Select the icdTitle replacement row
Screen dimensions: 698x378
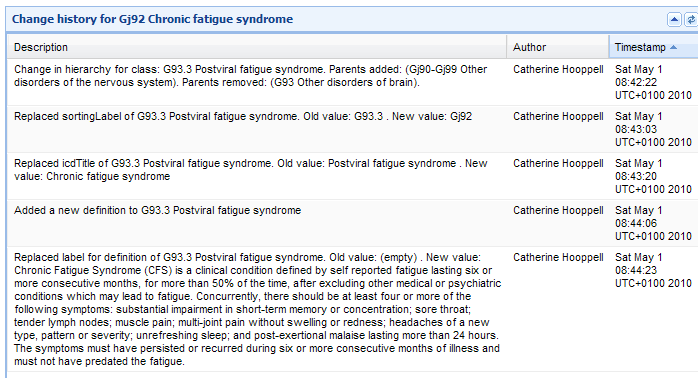pyautogui.click(x=352, y=176)
